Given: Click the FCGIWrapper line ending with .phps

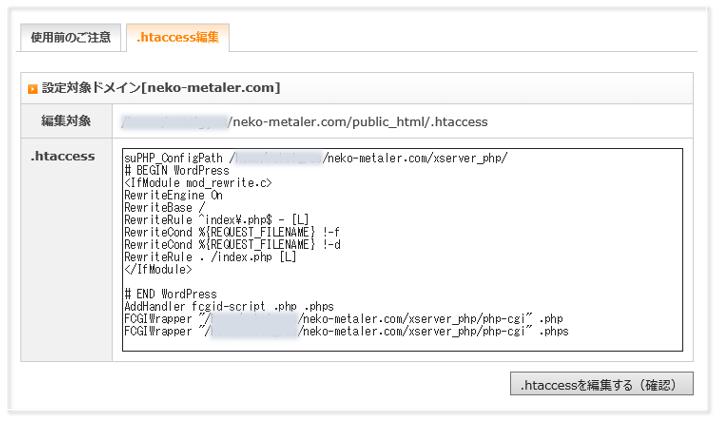Looking at the screenshot, I should pyautogui.click(x=346, y=331).
